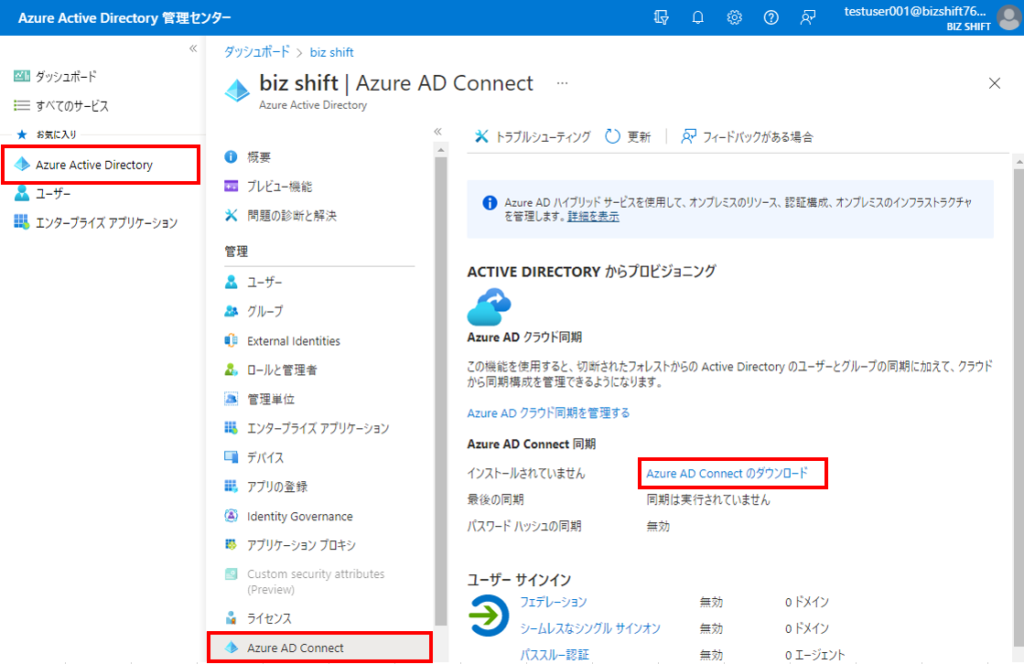This screenshot has width=1024, height=664.
Task: Collapse the biz shift resource menu chevron
Action: [x=438, y=131]
